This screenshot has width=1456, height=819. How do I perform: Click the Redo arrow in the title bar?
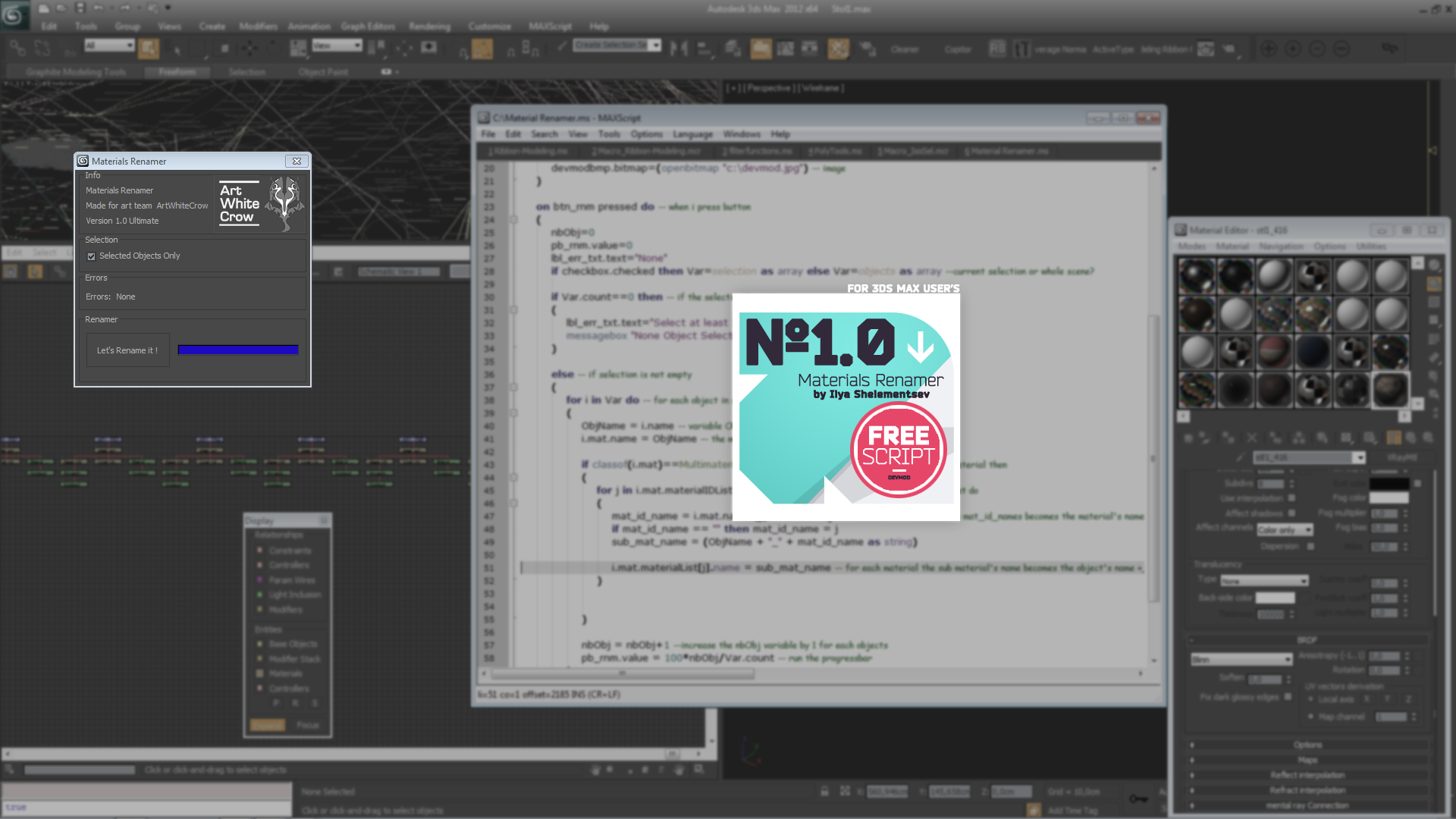tap(125, 8)
